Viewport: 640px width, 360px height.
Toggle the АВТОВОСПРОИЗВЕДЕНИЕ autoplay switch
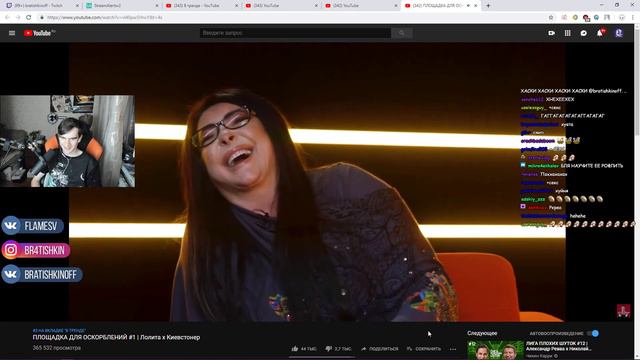tap(593, 333)
